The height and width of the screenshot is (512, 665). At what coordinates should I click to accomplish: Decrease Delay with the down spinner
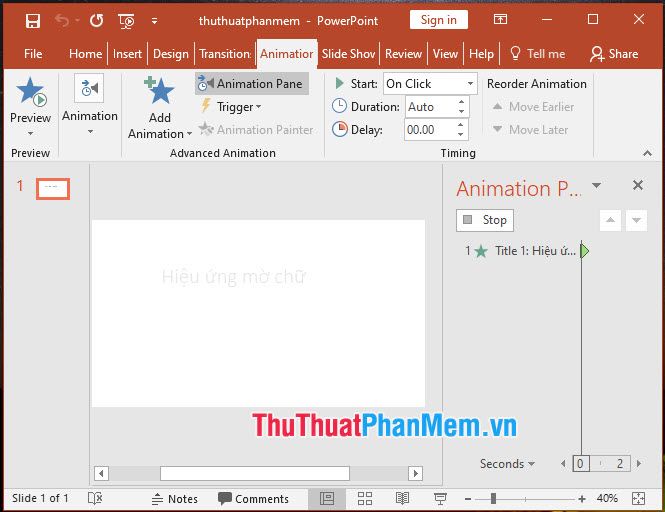461,134
